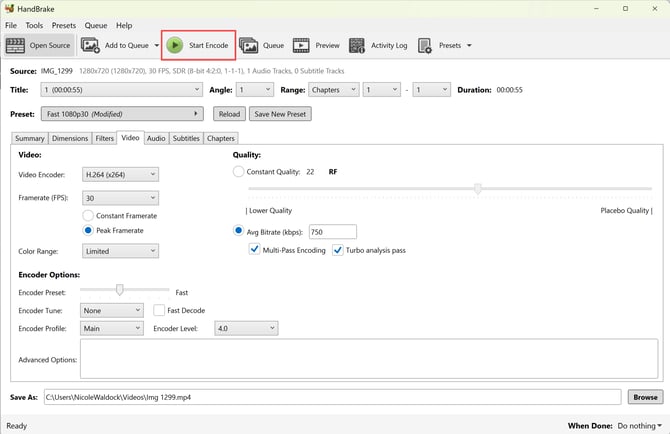Open the Queue toolbar icon
This screenshot has width=670, height=434.
[x=248, y=45]
